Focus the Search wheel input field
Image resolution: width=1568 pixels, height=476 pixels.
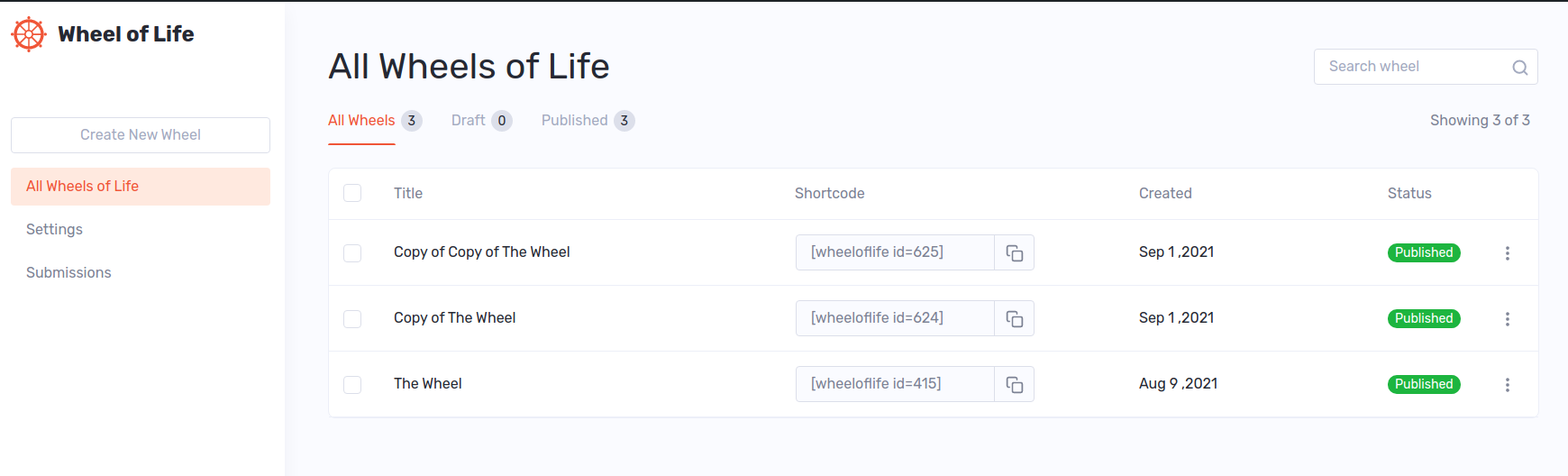click(x=1410, y=67)
